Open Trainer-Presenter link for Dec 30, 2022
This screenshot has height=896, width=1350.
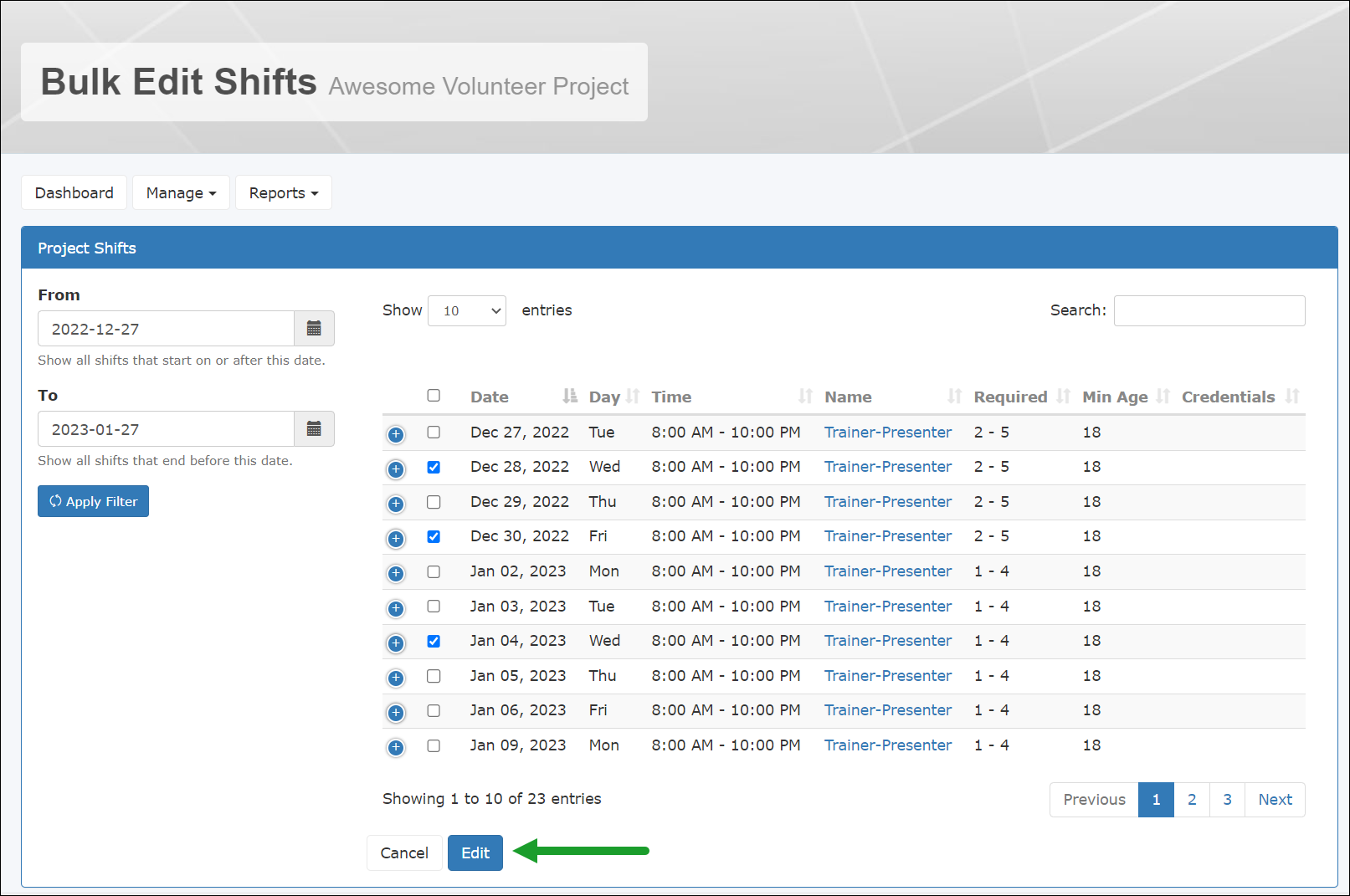[x=888, y=536]
